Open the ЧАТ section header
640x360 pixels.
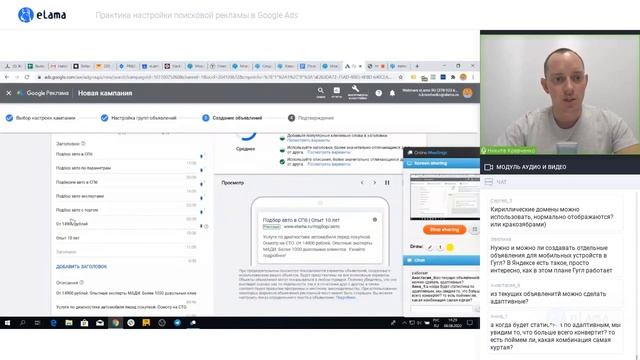(560, 182)
